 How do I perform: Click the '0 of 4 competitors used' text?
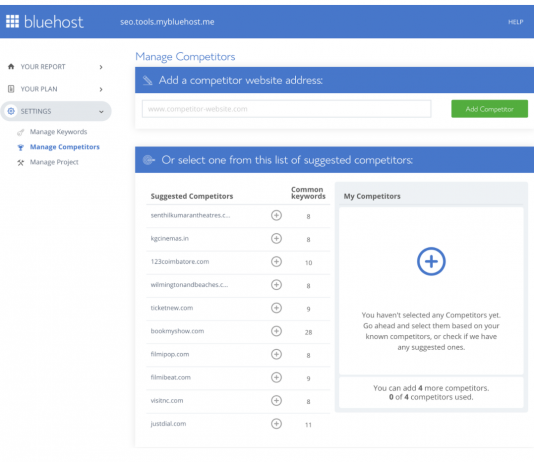click(431, 397)
